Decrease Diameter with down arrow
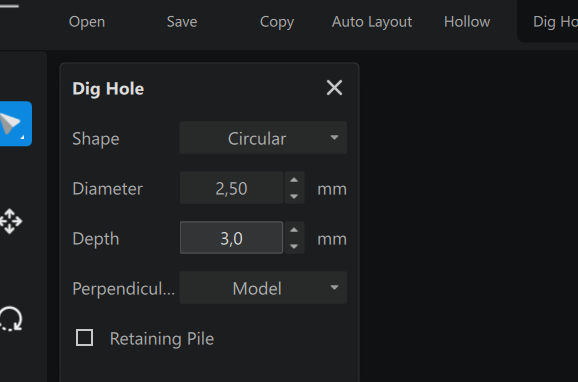Screen dimensions: 578x382 (x=294, y=196)
